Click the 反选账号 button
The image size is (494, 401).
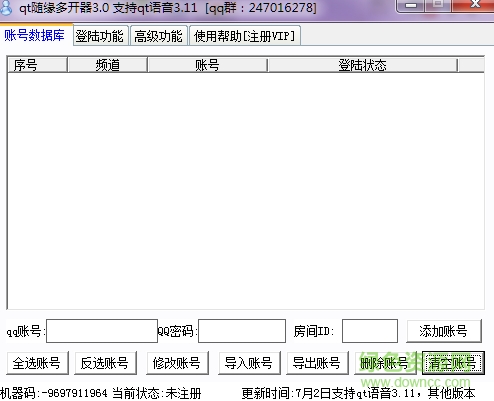105,363
